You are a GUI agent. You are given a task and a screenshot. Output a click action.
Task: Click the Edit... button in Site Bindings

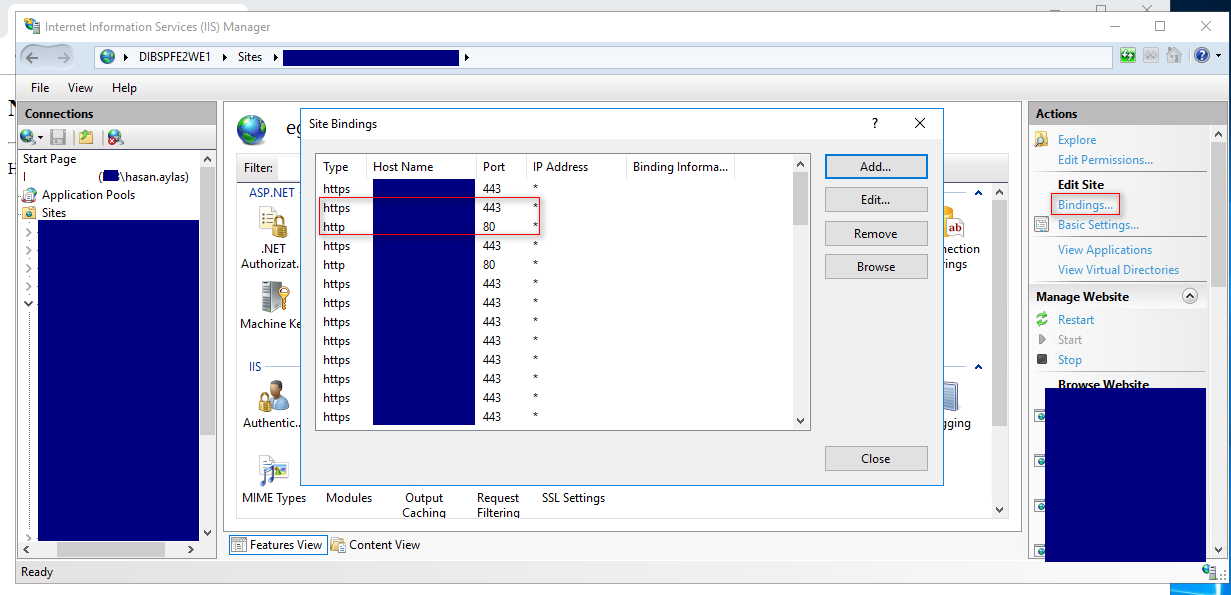pos(876,200)
